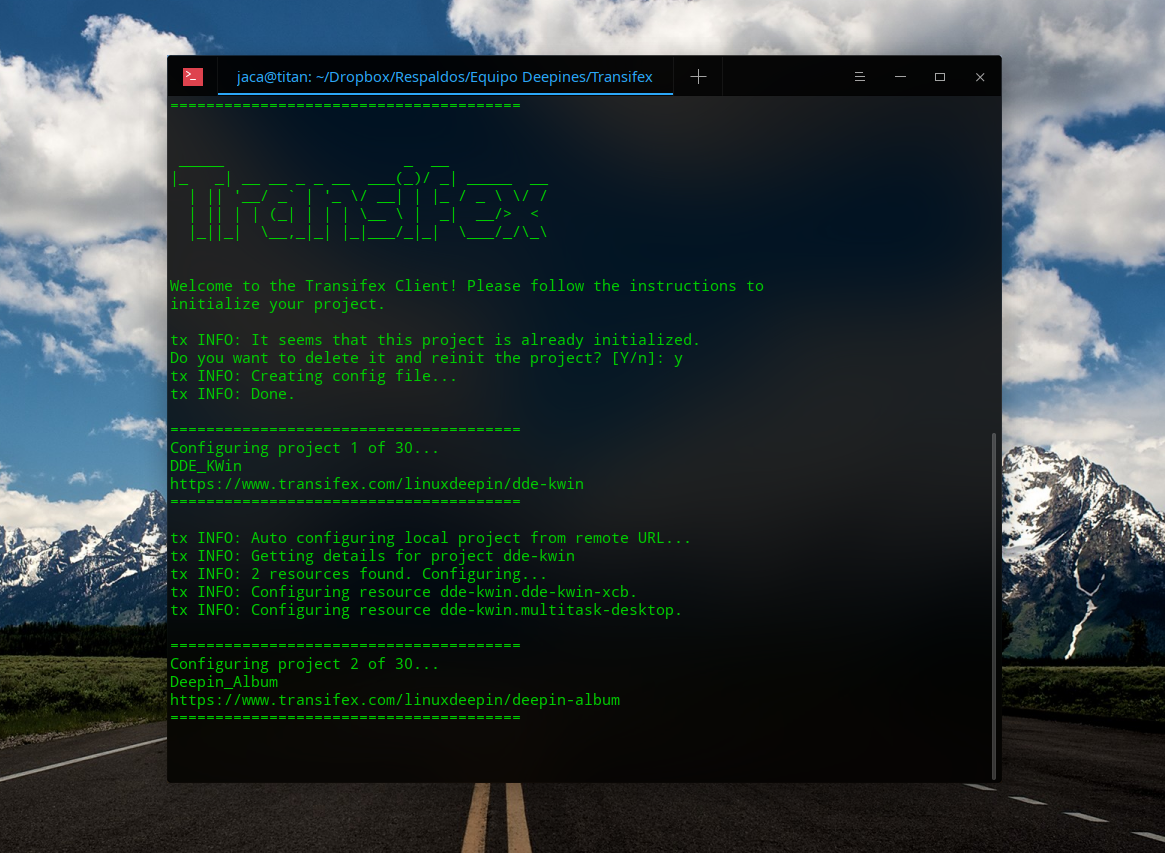Open the terminal hamburger menu

pos(860,77)
